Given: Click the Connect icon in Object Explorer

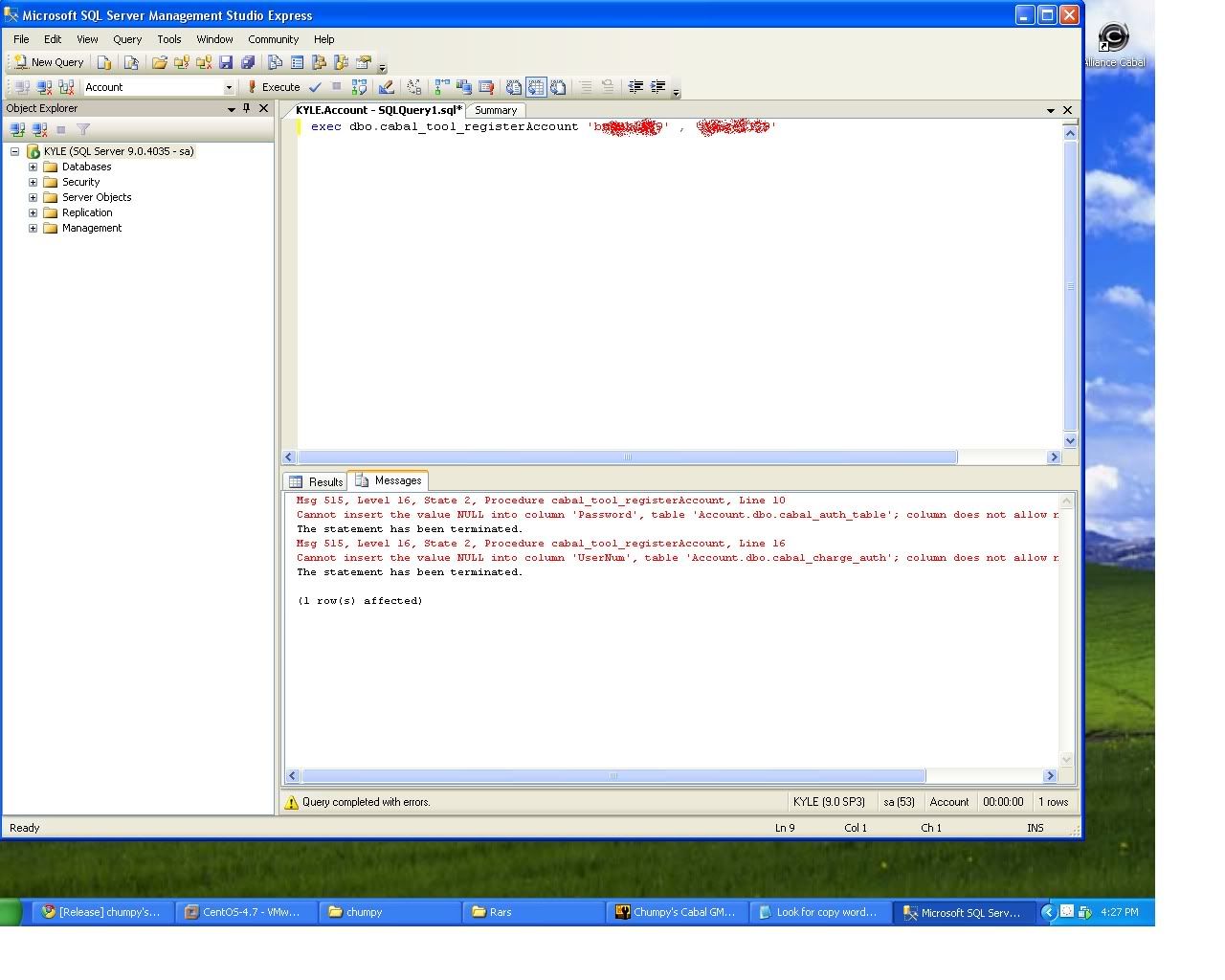Looking at the screenshot, I should click(17, 129).
